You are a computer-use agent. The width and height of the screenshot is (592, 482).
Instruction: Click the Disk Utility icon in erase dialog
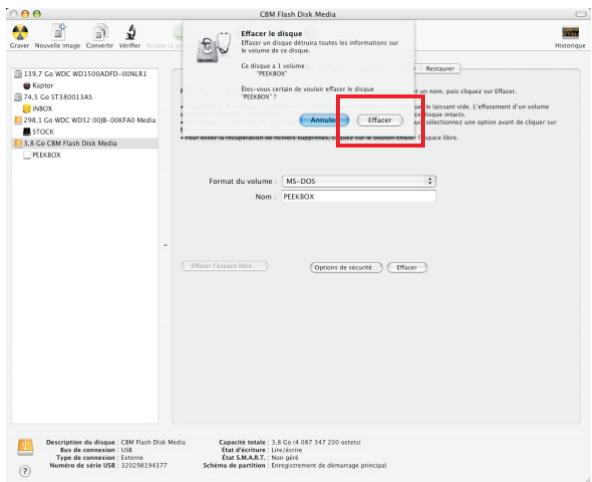point(213,47)
